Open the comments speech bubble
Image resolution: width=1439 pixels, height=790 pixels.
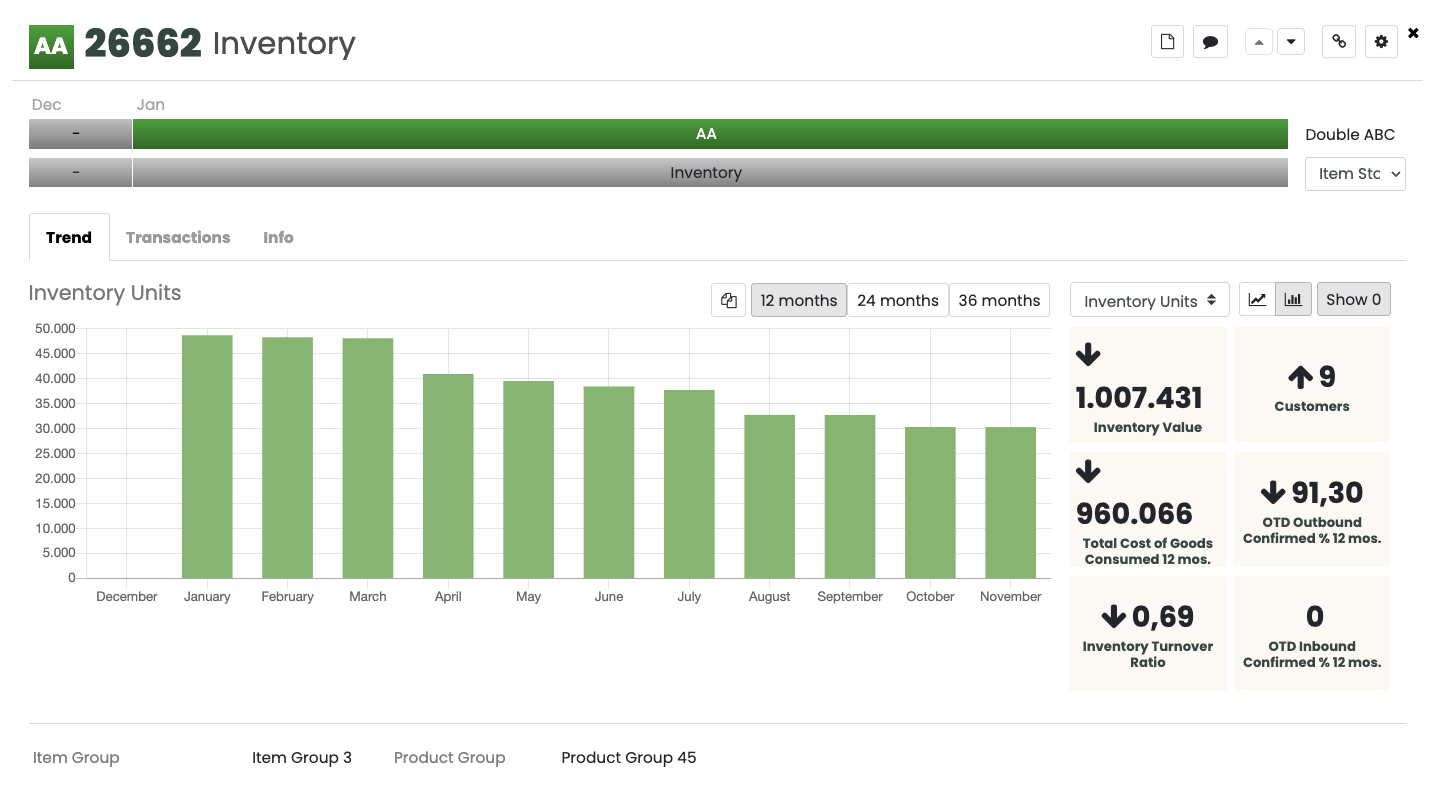point(1210,42)
